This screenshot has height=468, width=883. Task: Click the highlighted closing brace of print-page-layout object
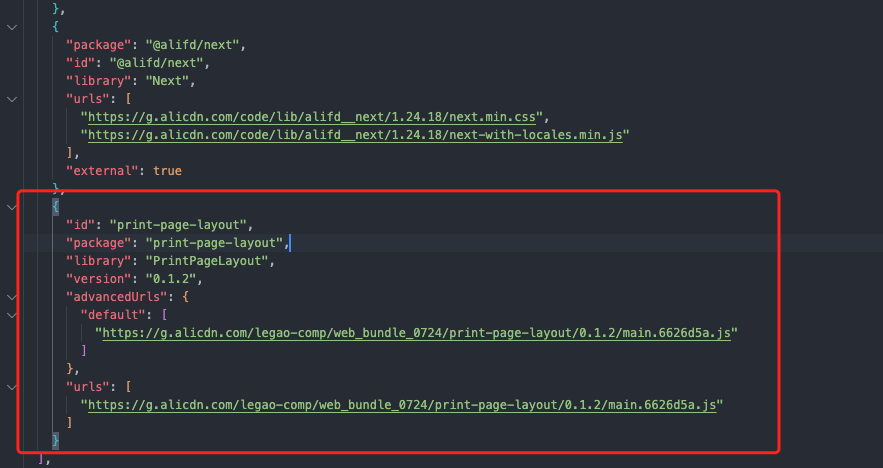55,440
